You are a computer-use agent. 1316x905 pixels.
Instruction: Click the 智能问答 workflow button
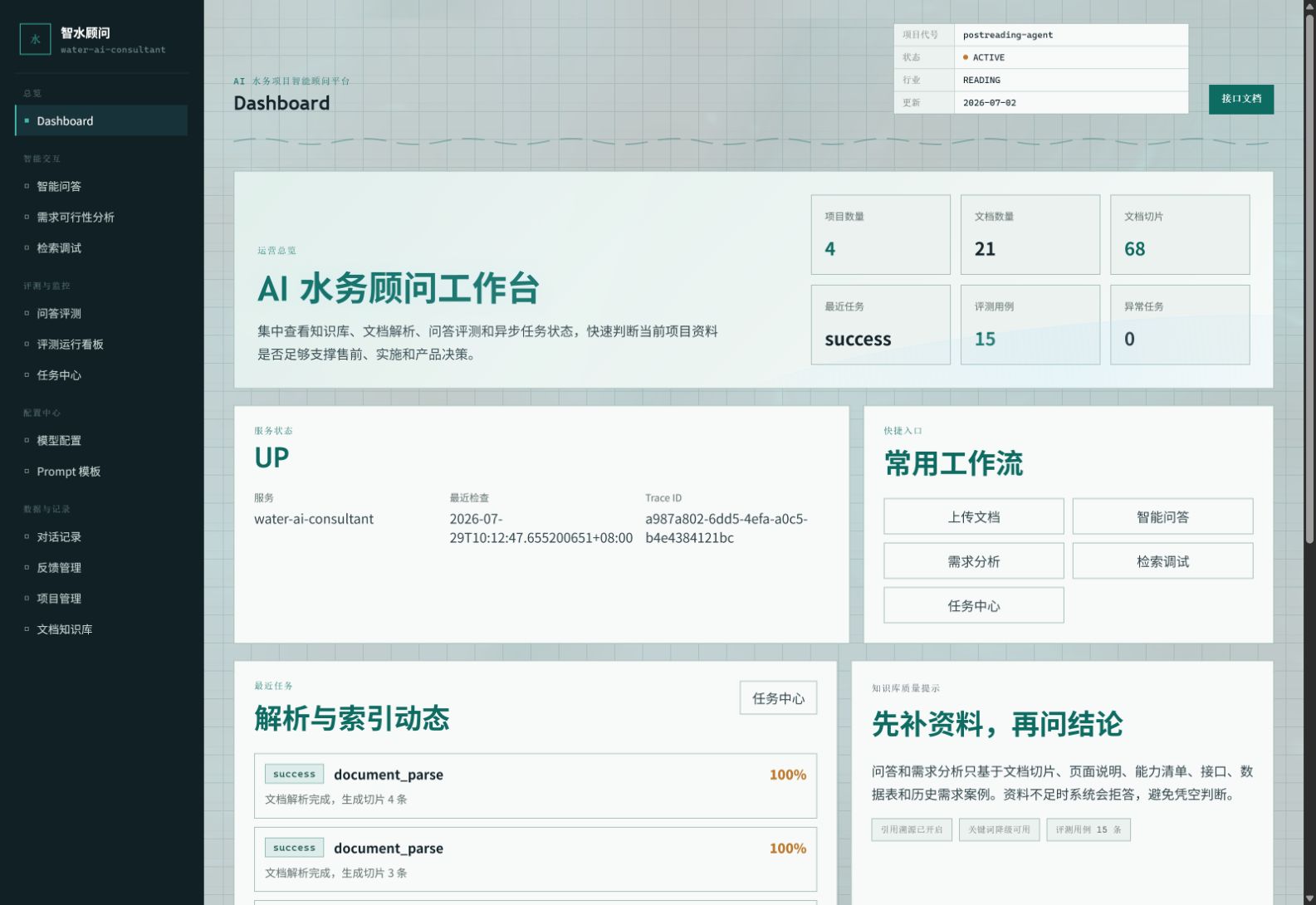point(1162,516)
